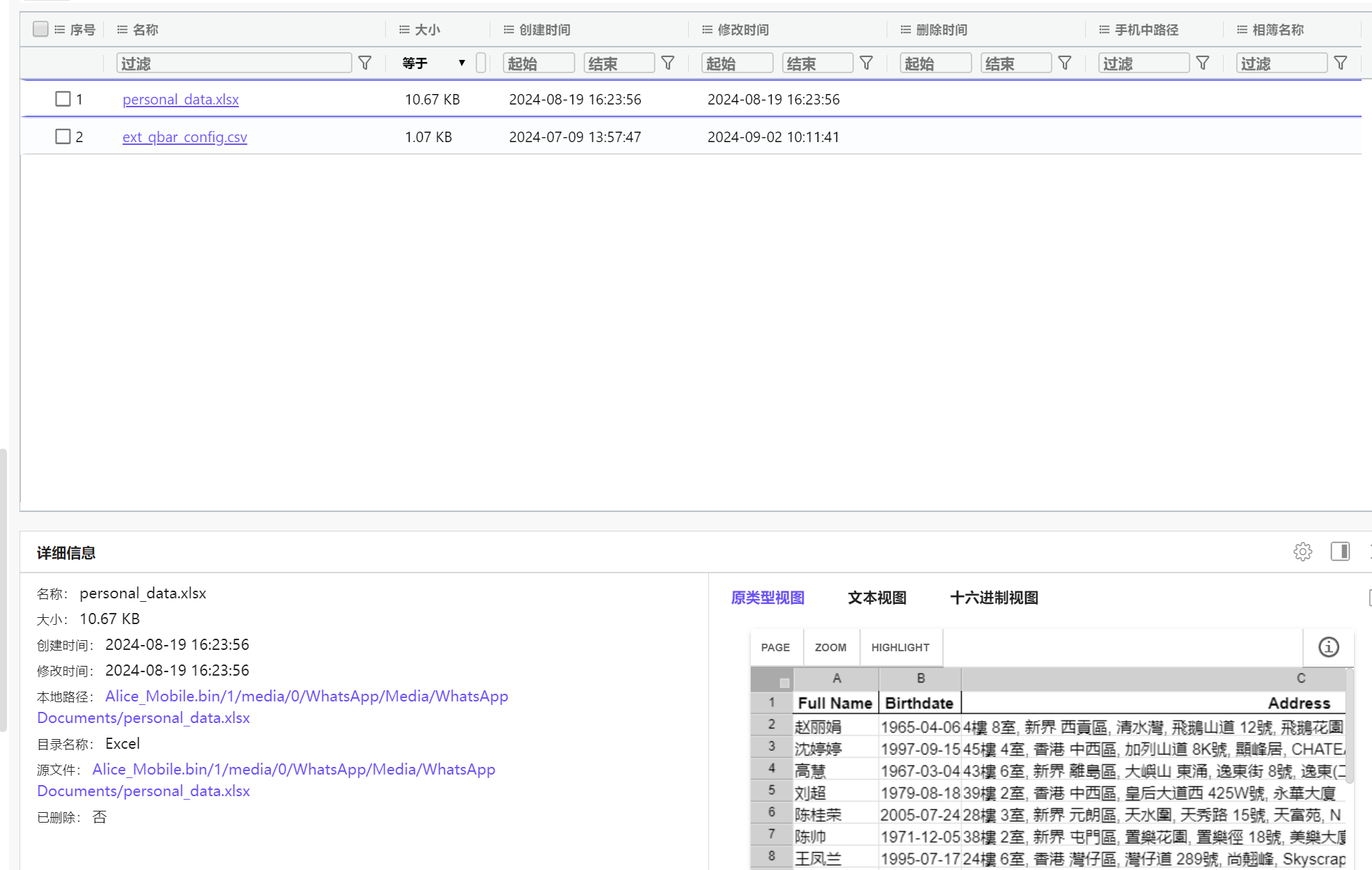Viewport: 1372px width, 870px height.
Task: Open the settings gear in 详细信息 panel
Action: tap(1303, 552)
